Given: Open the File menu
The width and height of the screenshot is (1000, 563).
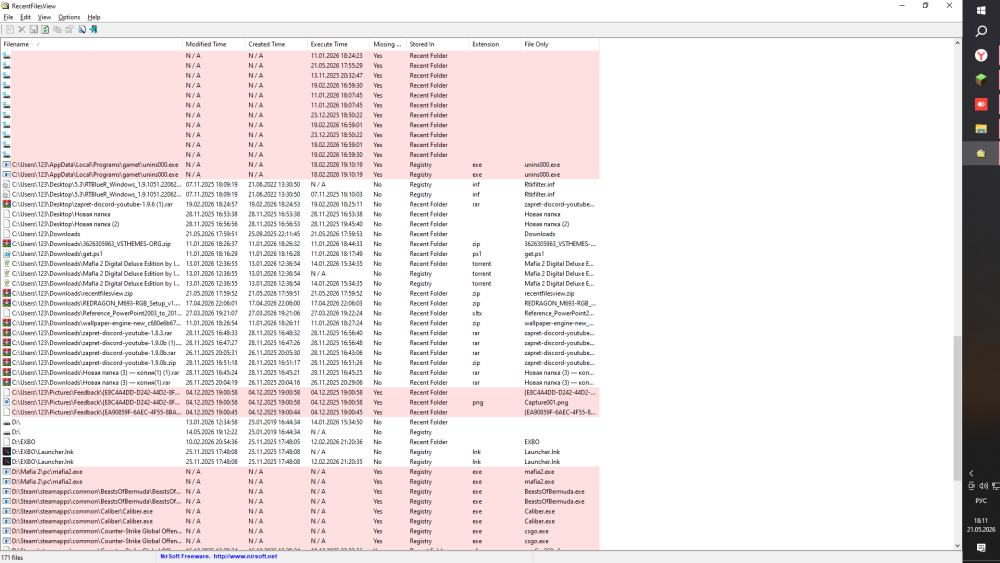Looking at the screenshot, I should coord(8,17).
